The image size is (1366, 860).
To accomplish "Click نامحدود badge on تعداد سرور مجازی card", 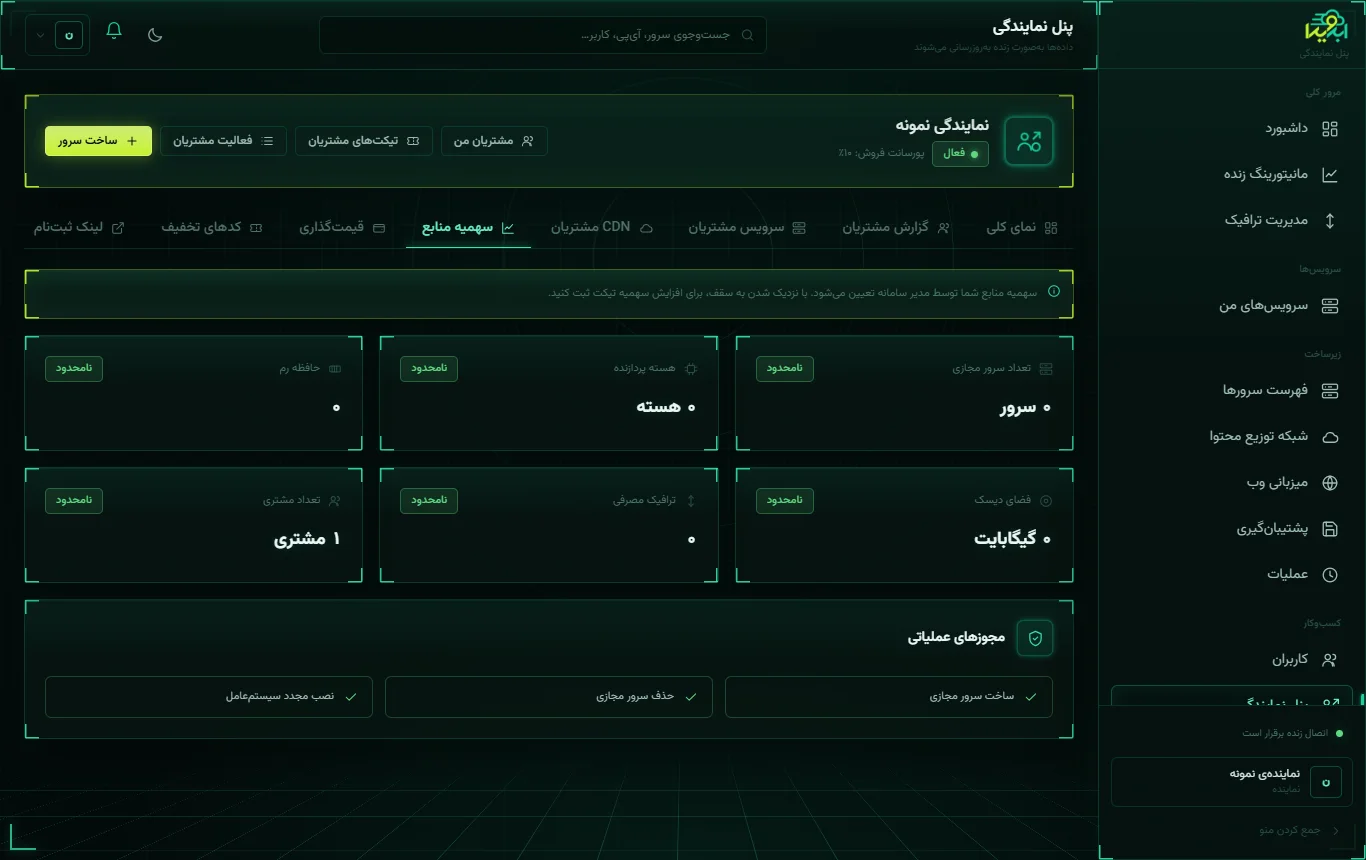I will pos(785,368).
